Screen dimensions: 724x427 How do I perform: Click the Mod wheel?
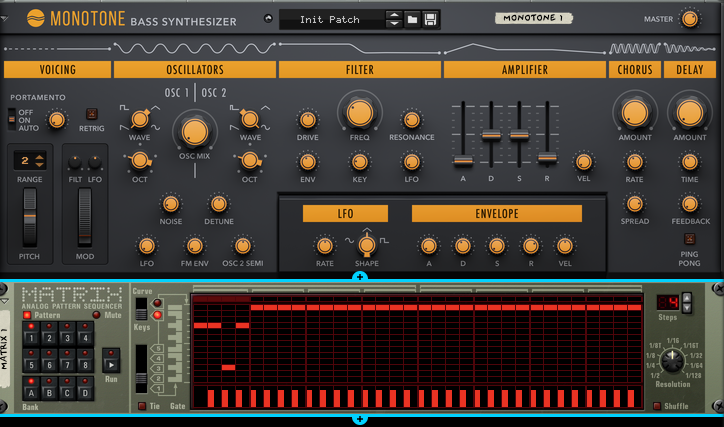point(85,217)
